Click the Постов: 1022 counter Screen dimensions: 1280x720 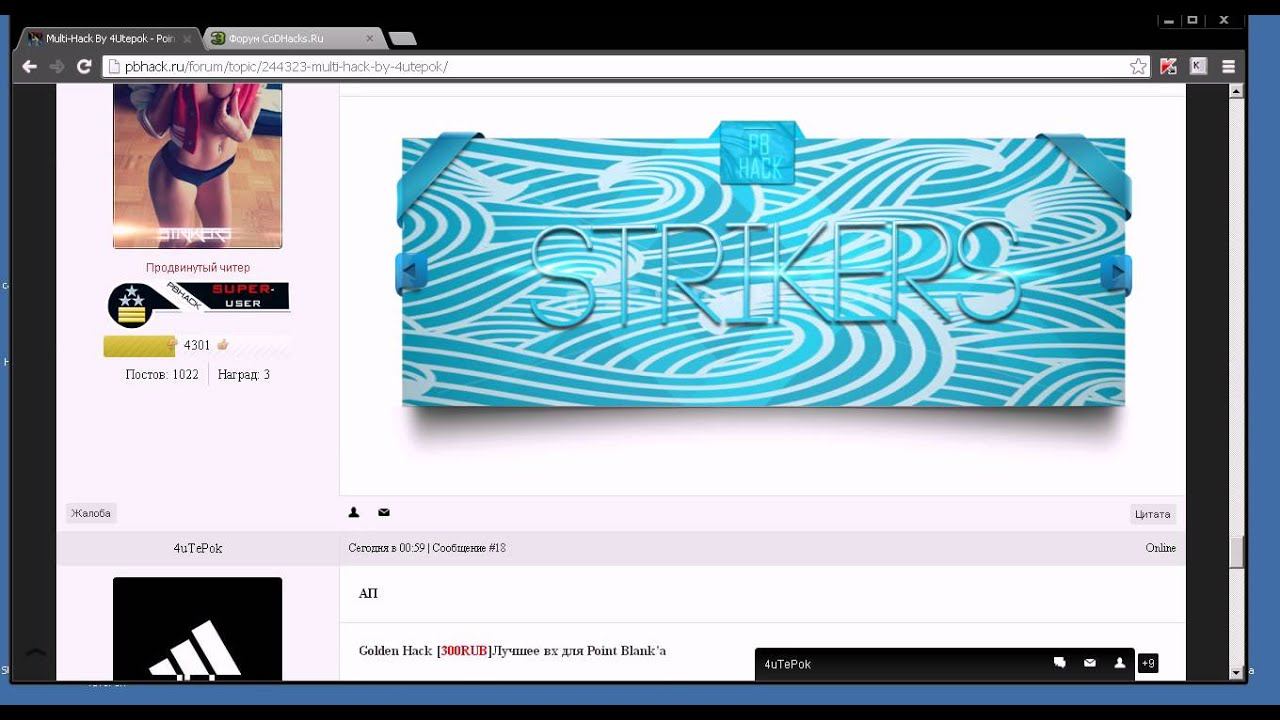[x=162, y=375]
